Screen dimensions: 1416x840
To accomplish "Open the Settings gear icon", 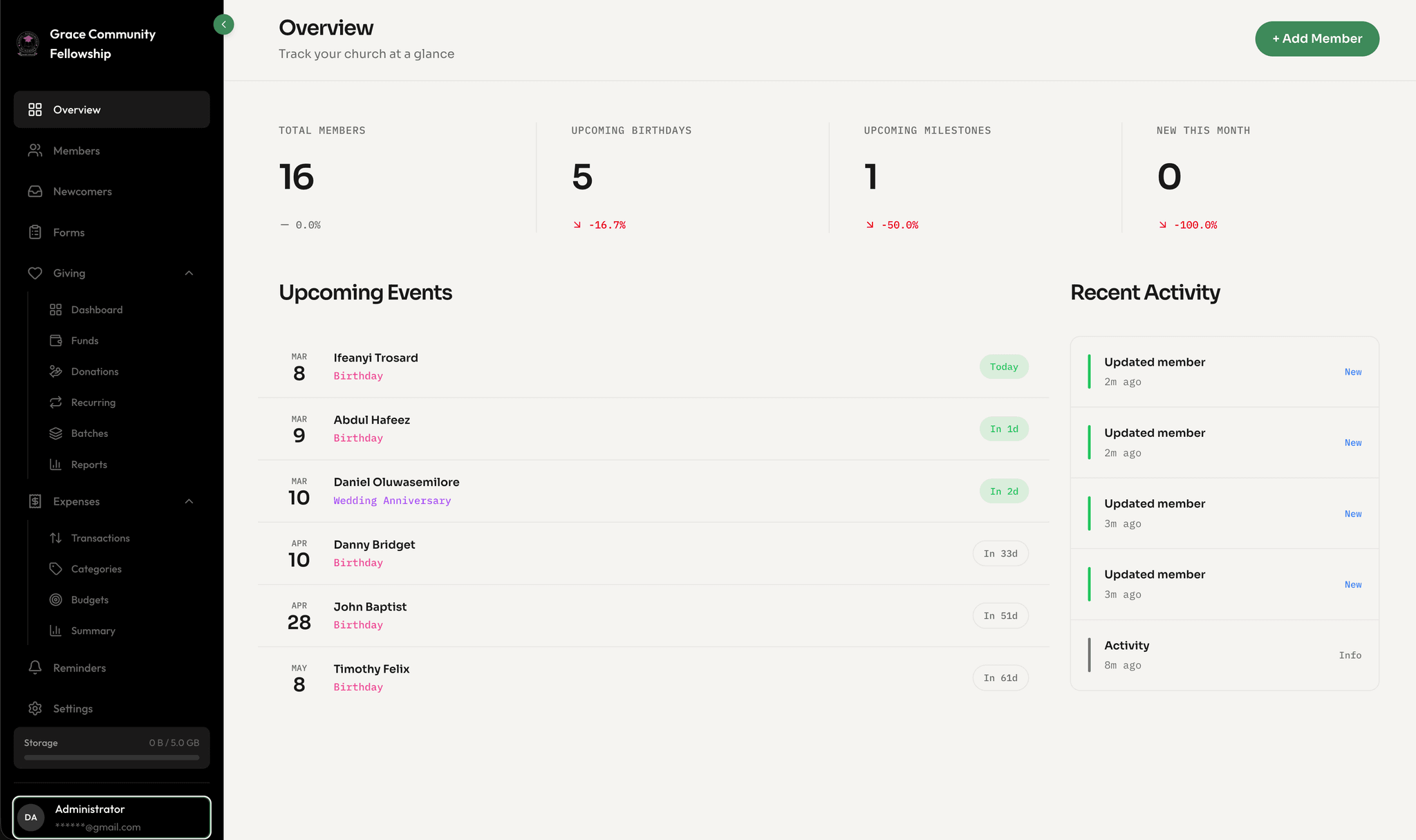I will [x=35, y=708].
